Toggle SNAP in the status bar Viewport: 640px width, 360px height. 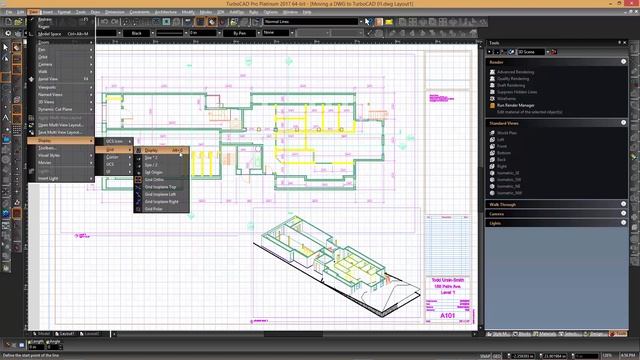coord(485,356)
